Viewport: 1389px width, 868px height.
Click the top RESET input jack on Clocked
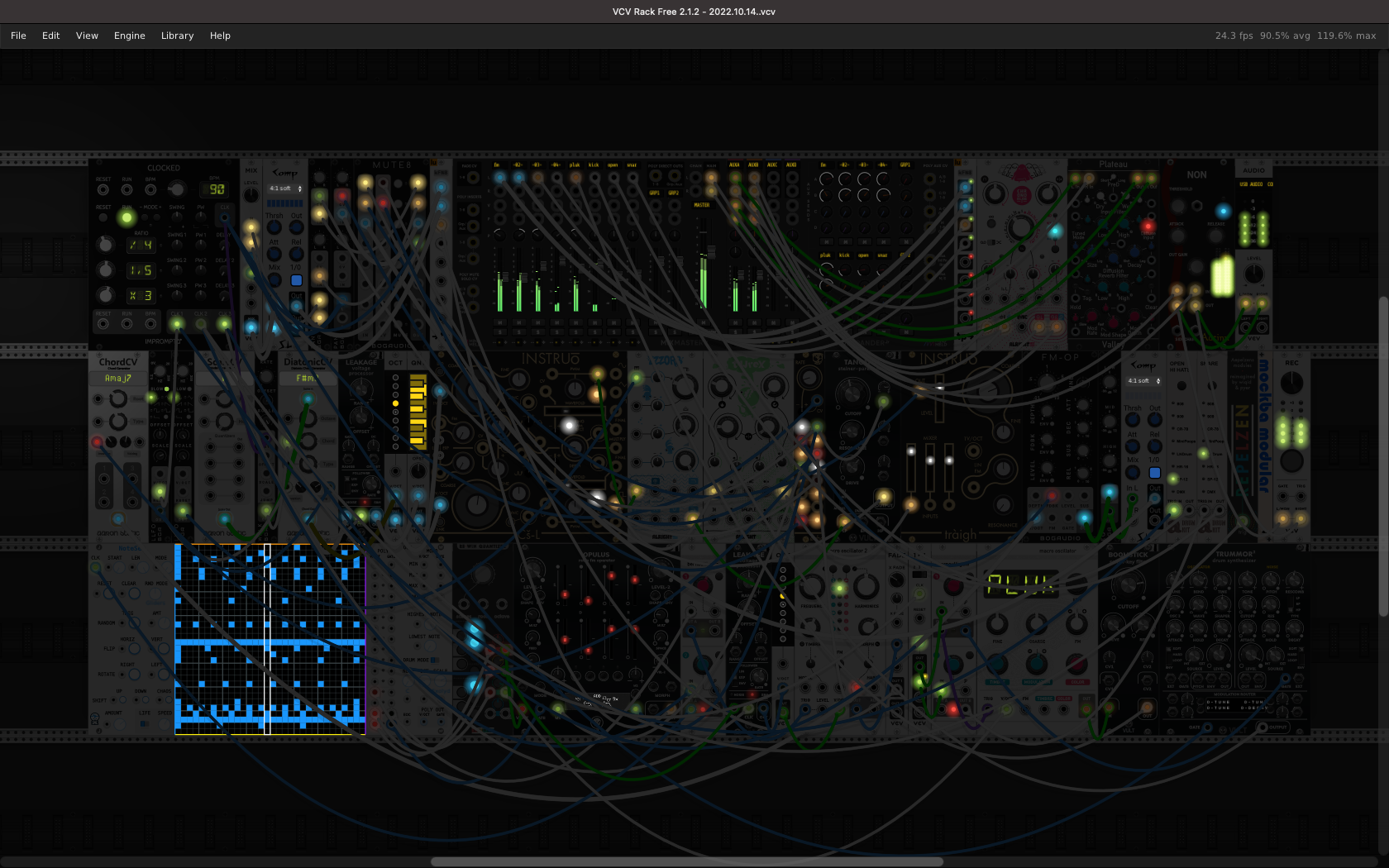(103, 190)
